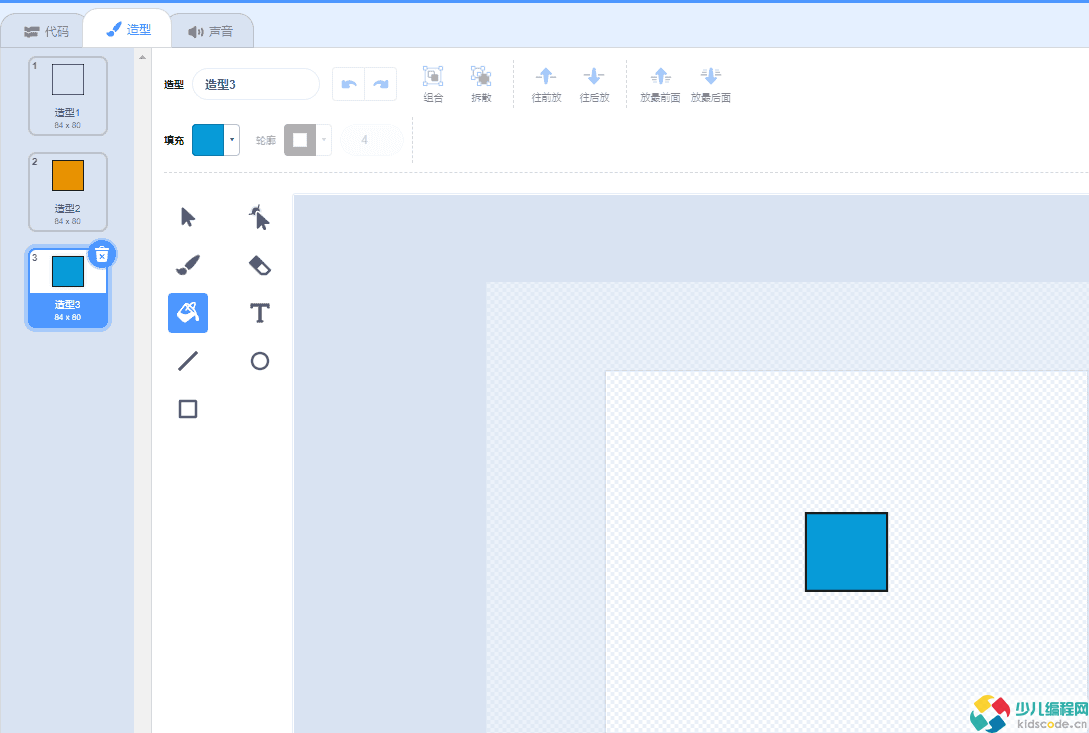Viewport: 1089px width, 733px height.
Task: Edit the costume name field 造型3
Action: point(256,84)
